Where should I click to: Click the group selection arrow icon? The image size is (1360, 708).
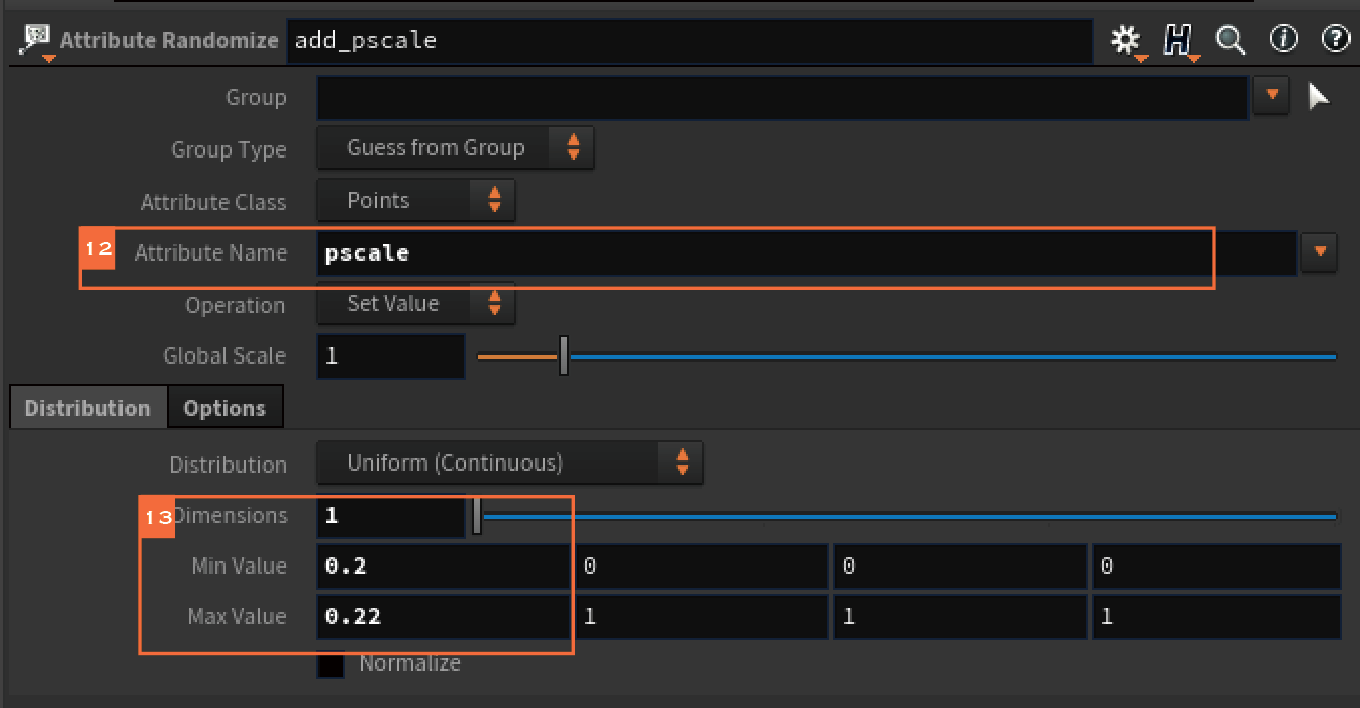tap(1319, 96)
